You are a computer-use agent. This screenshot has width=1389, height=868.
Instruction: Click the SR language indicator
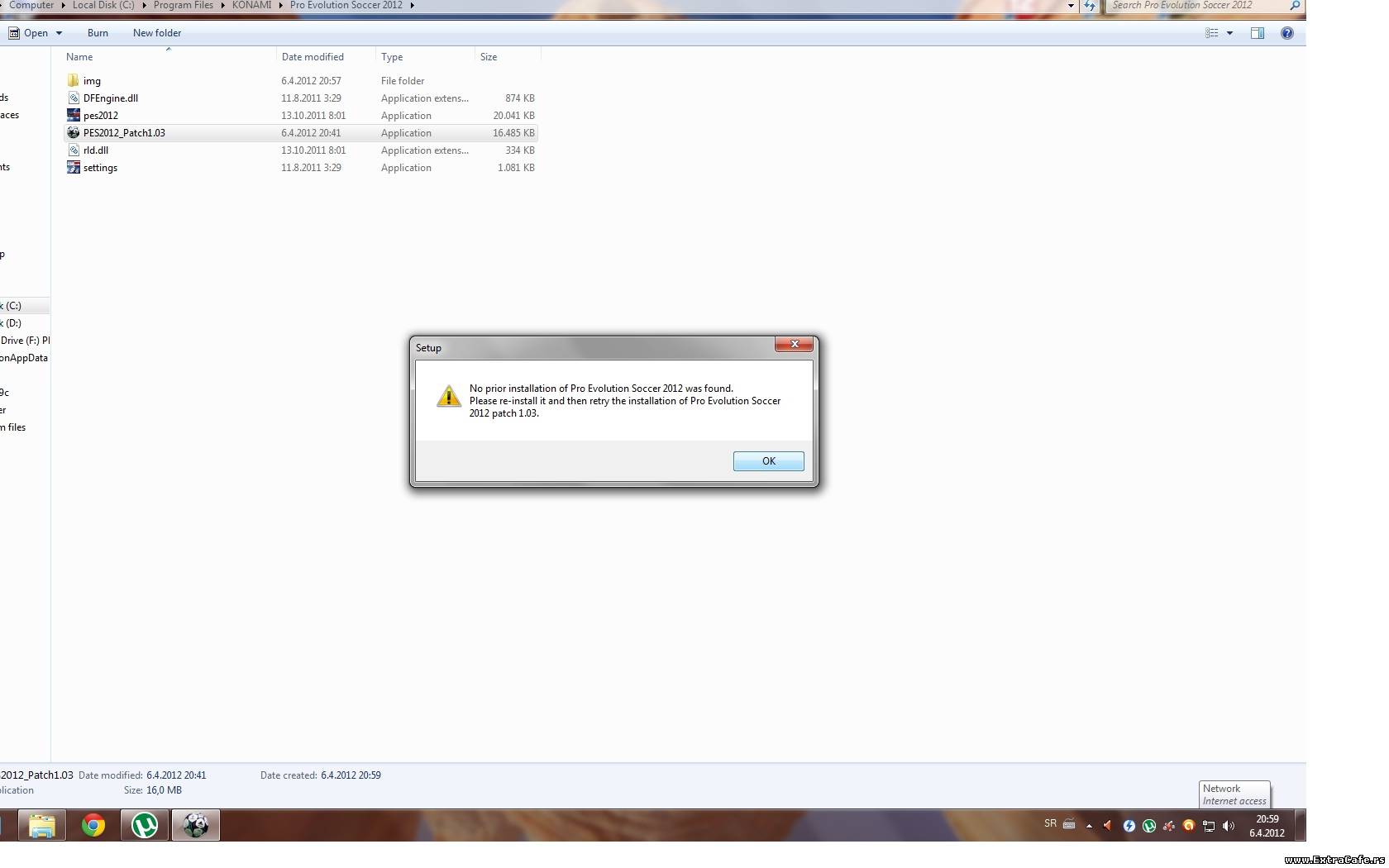(1050, 823)
